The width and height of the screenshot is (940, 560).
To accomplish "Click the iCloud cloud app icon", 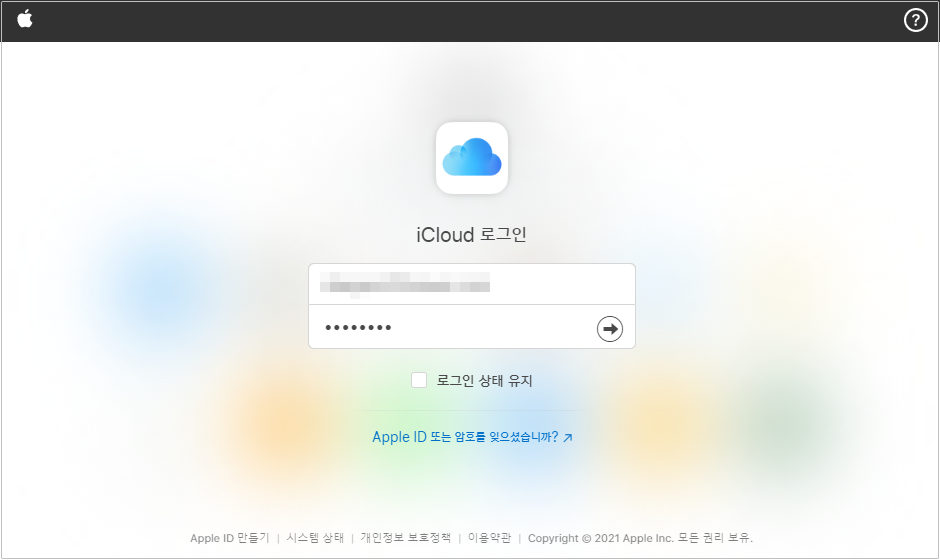I will click(x=472, y=158).
